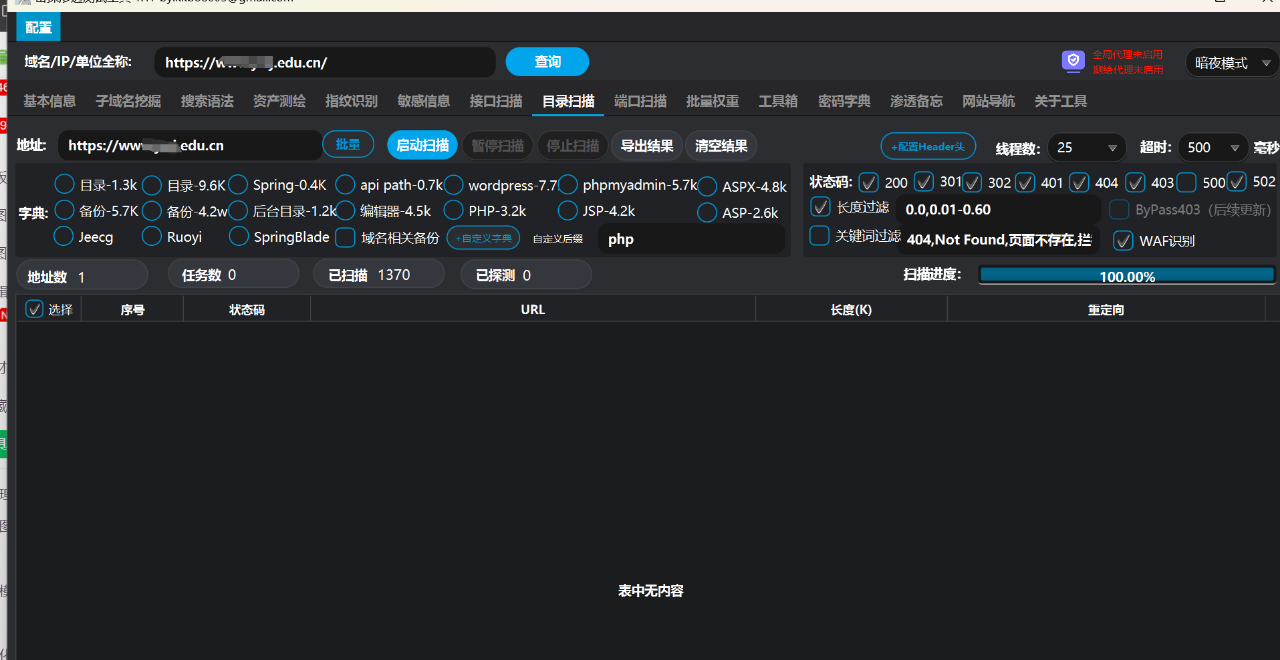
Task: Select the 目录-1.3k dictionary radio
Action: click(64, 185)
